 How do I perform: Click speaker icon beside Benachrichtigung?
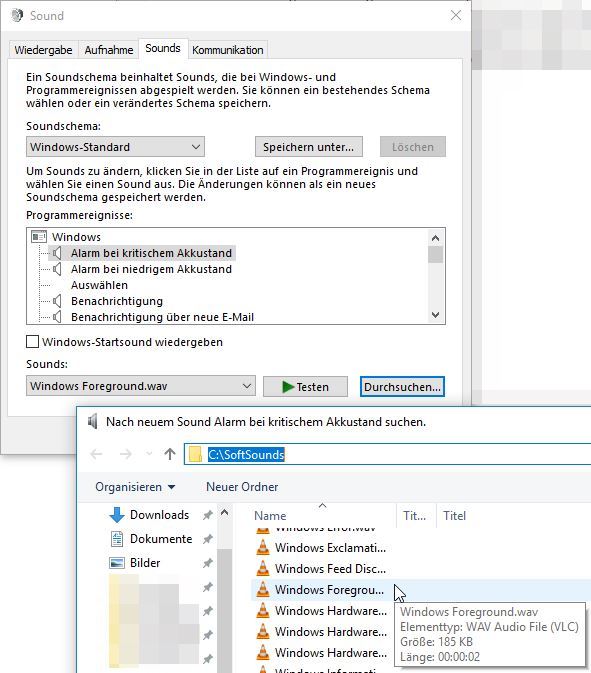point(57,301)
